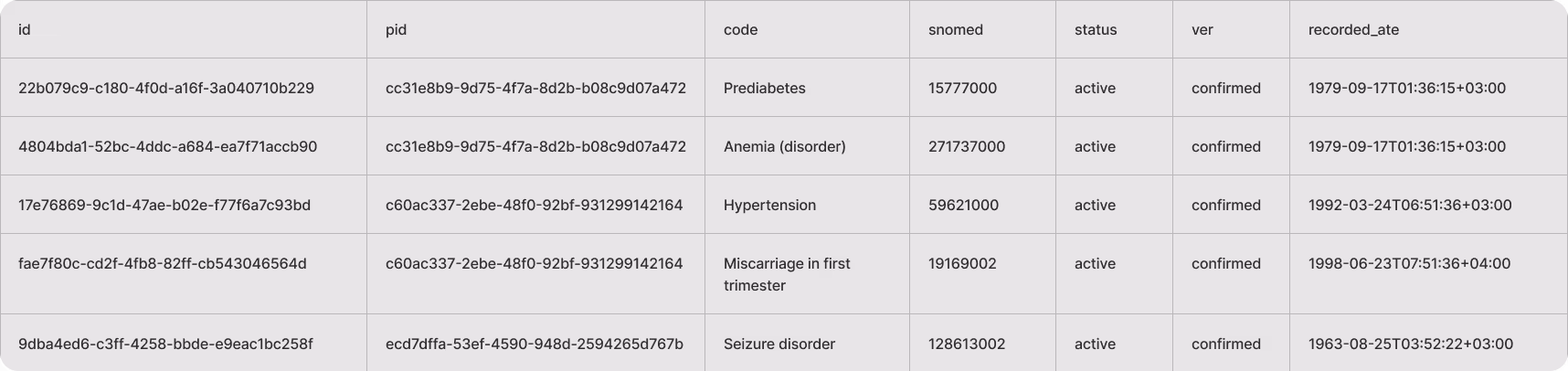
Task: Select the 1963-08-25 recorded date cell
Action: click(1410, 344)
